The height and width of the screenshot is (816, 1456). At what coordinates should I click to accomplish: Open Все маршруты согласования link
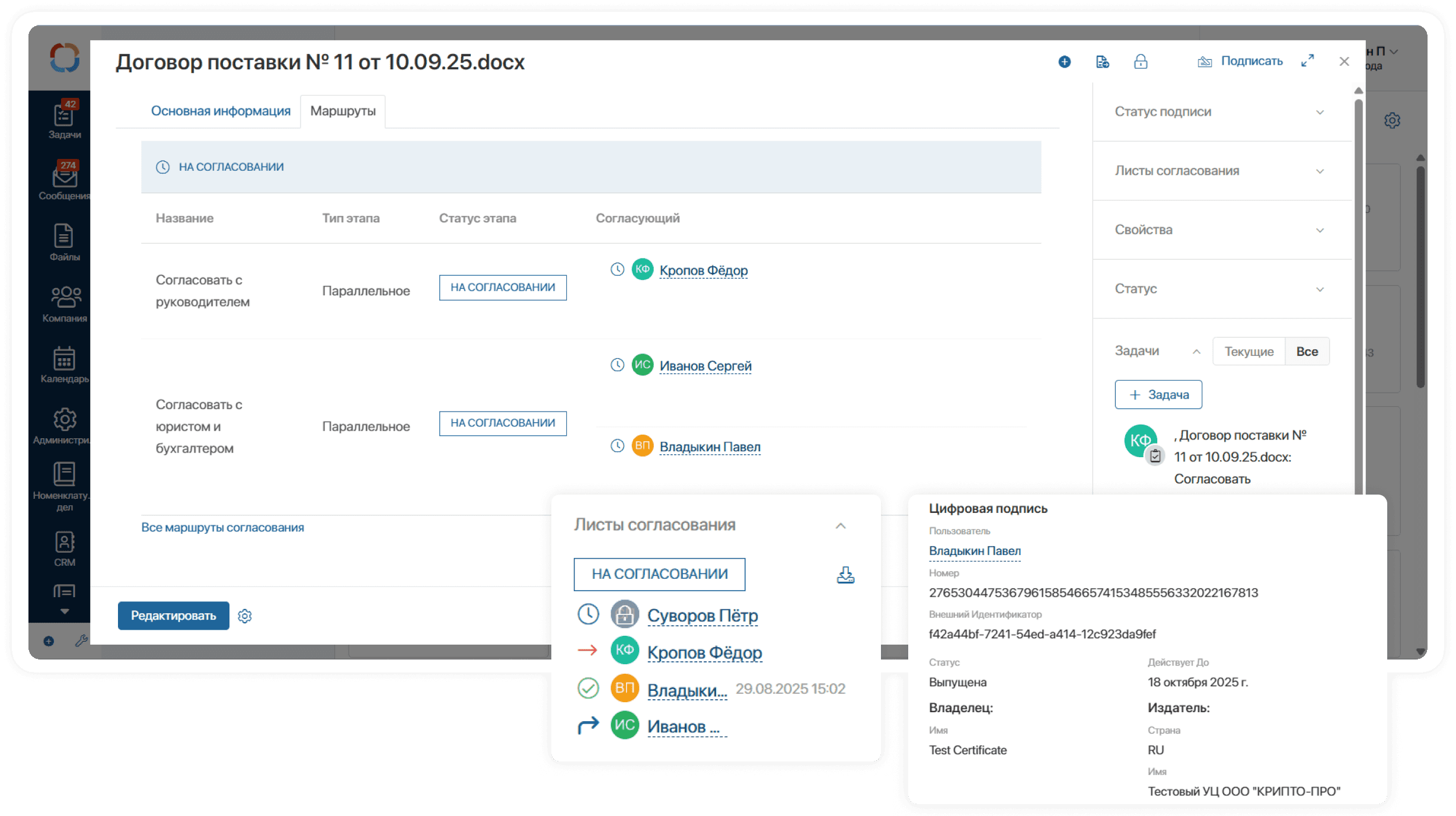tap(222, 528)
